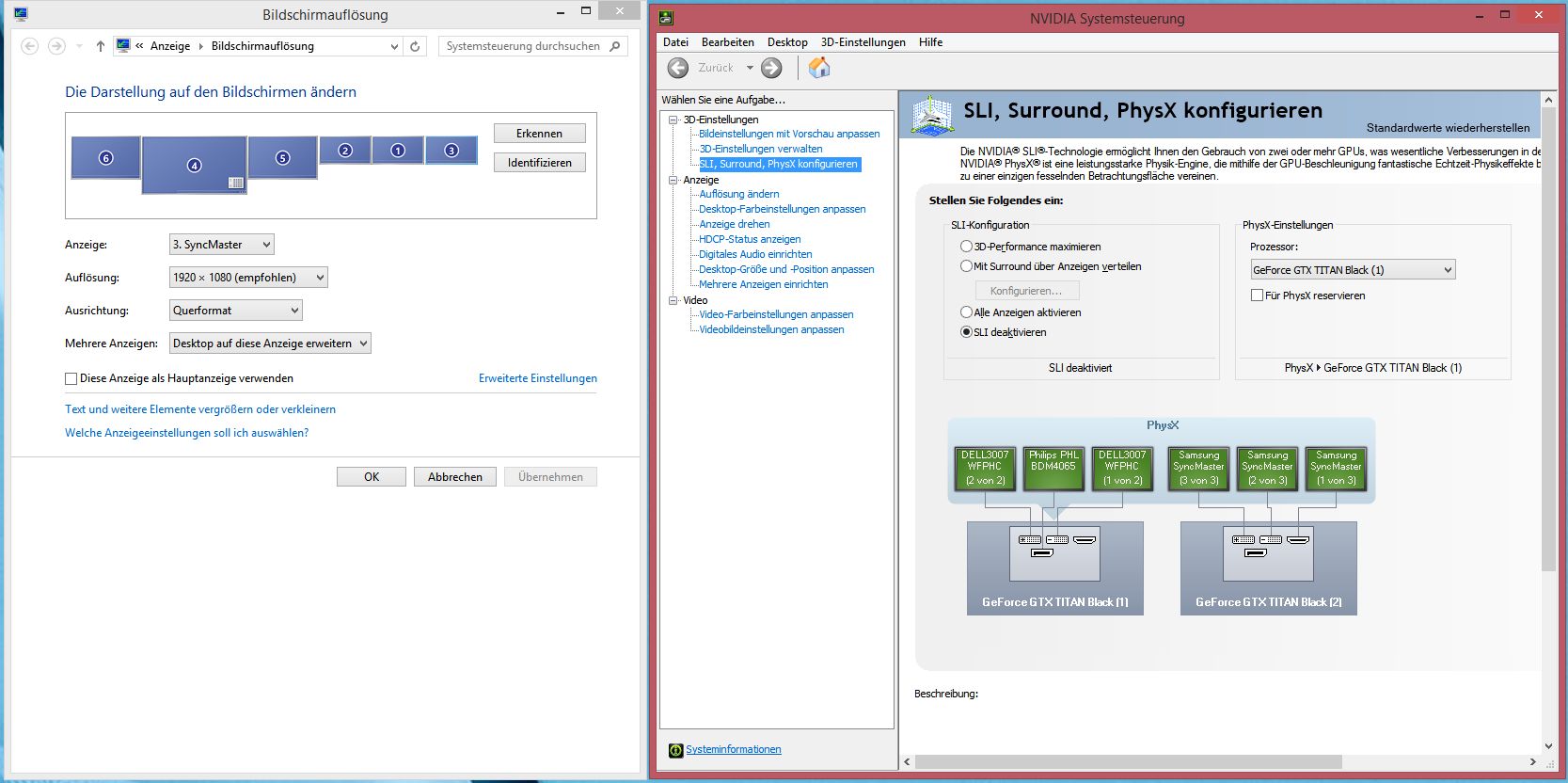Click the Systeminformationen icon
Viewport: 1568px width, 783px height.
coord(675,750)
